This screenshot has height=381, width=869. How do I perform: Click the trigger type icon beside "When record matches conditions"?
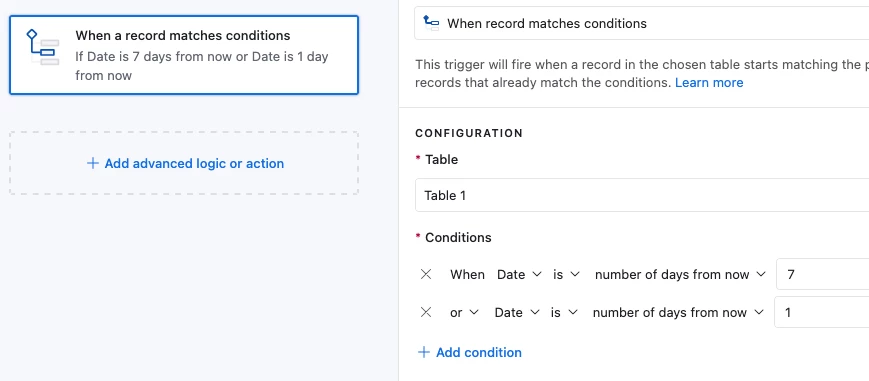(x=431, y=23)
